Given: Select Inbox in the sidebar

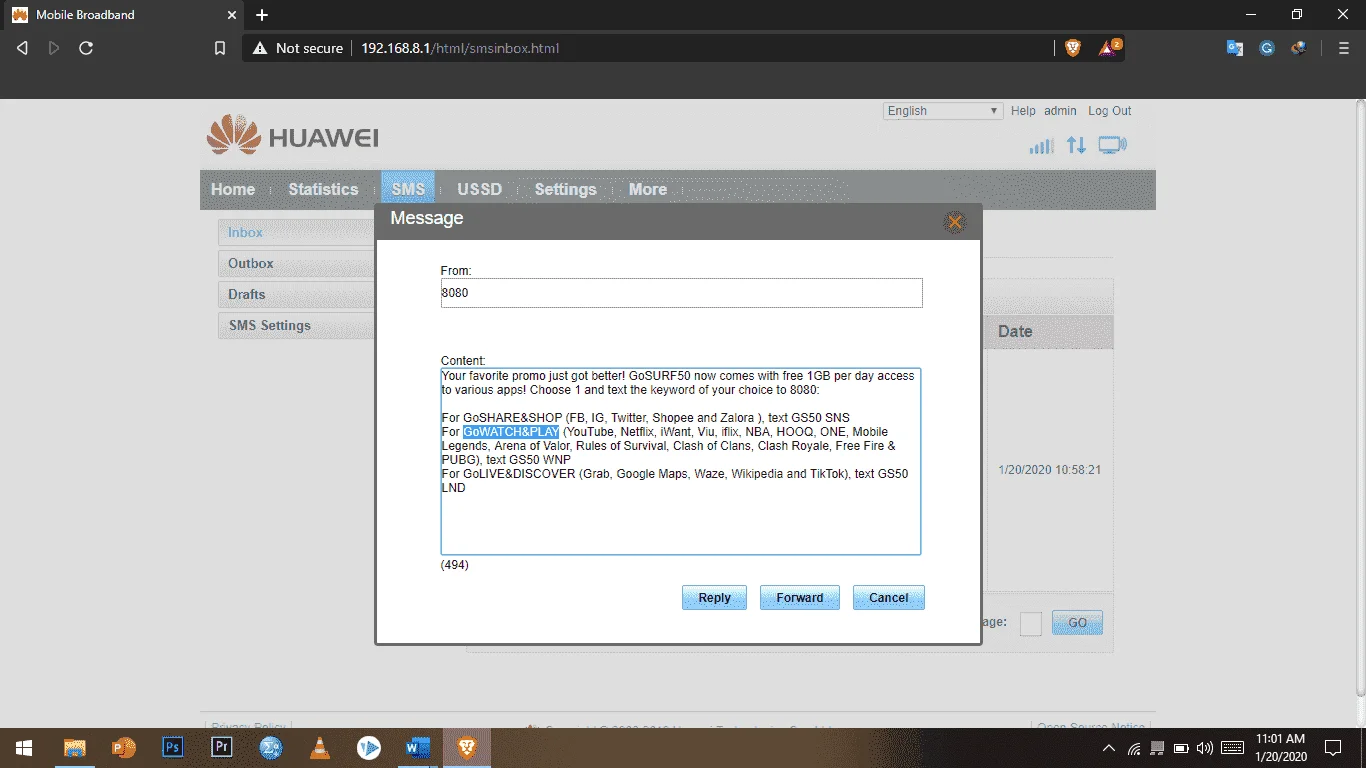Looking at the screenshot, I should point(296,232).
